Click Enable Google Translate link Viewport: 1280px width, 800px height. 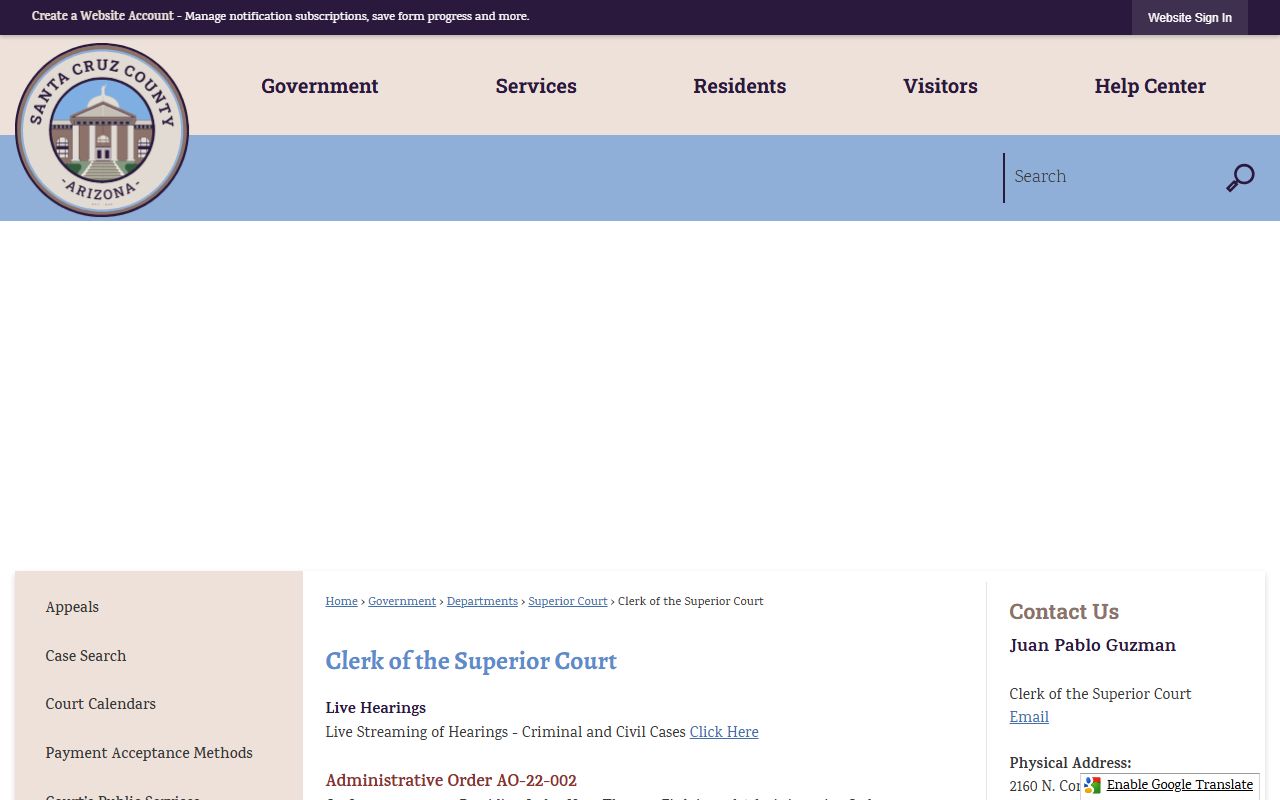pyautogui.click(x=1180, y=785)
